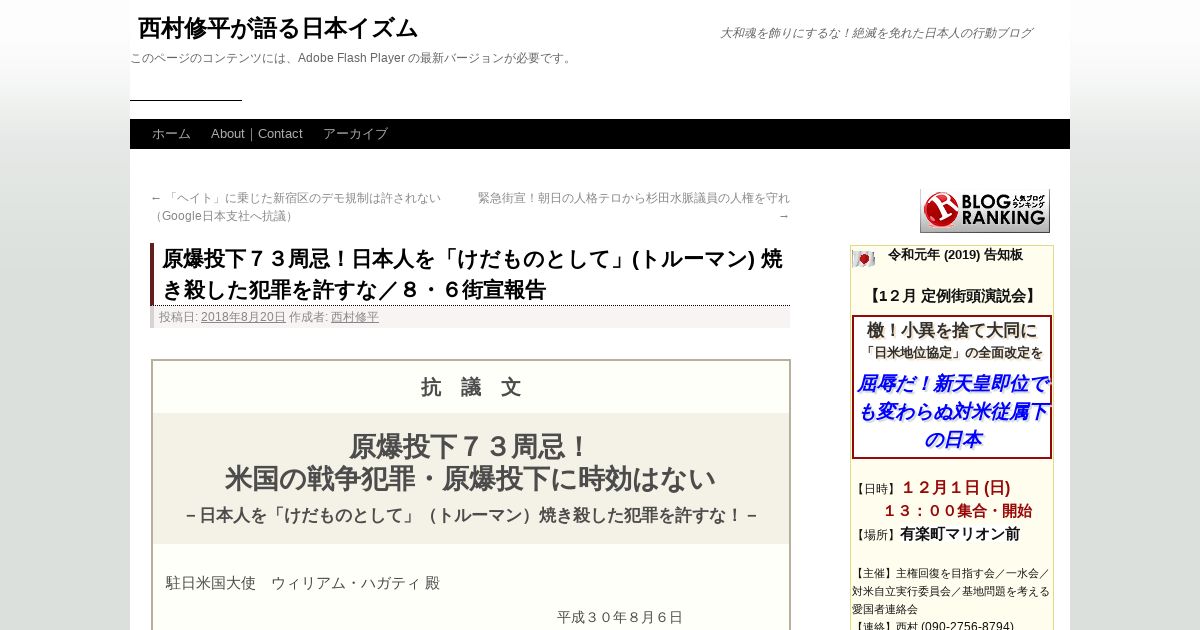Go to ホーム in the navigation bar
This screenshot has width=1200, height=630.
coord(171,134)
